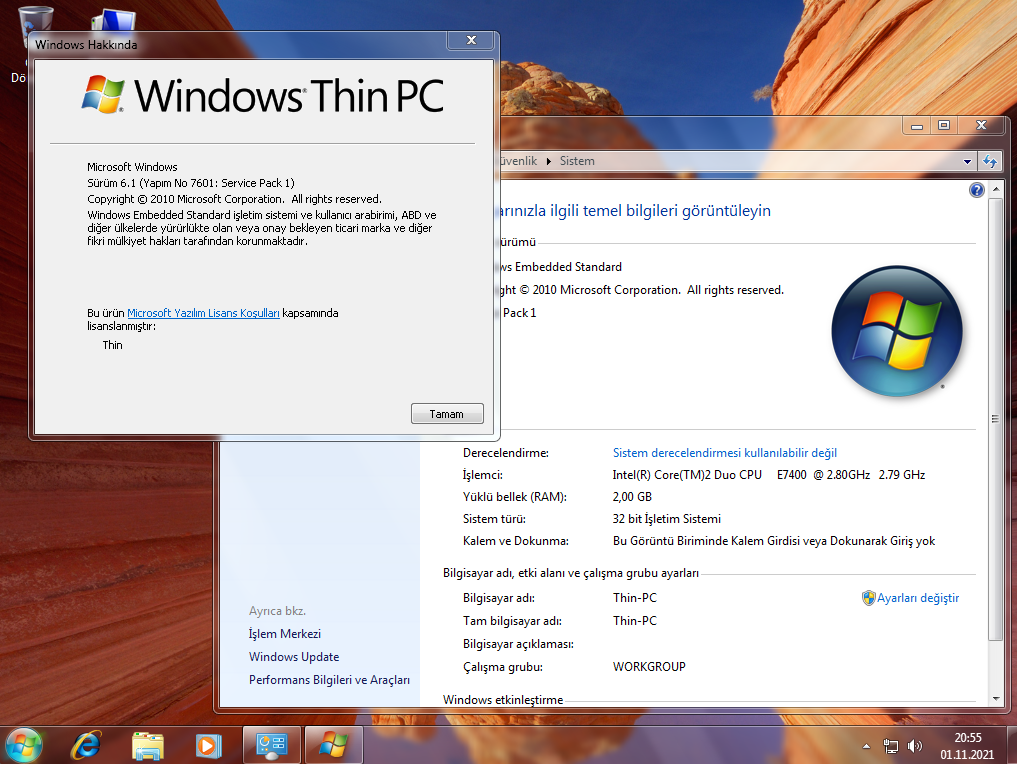The height and width of the screenshot is (764, 1017).
Task: Open the Start menu orb
Action: 24,745
